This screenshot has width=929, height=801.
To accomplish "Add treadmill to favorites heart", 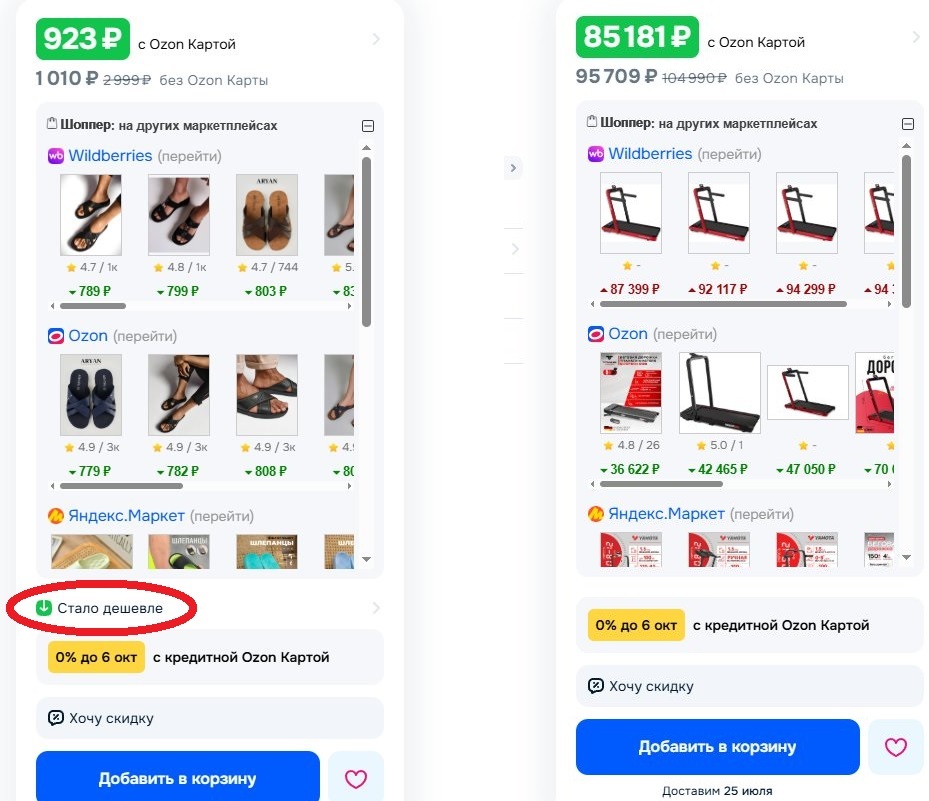I will [x=895, y=747].
